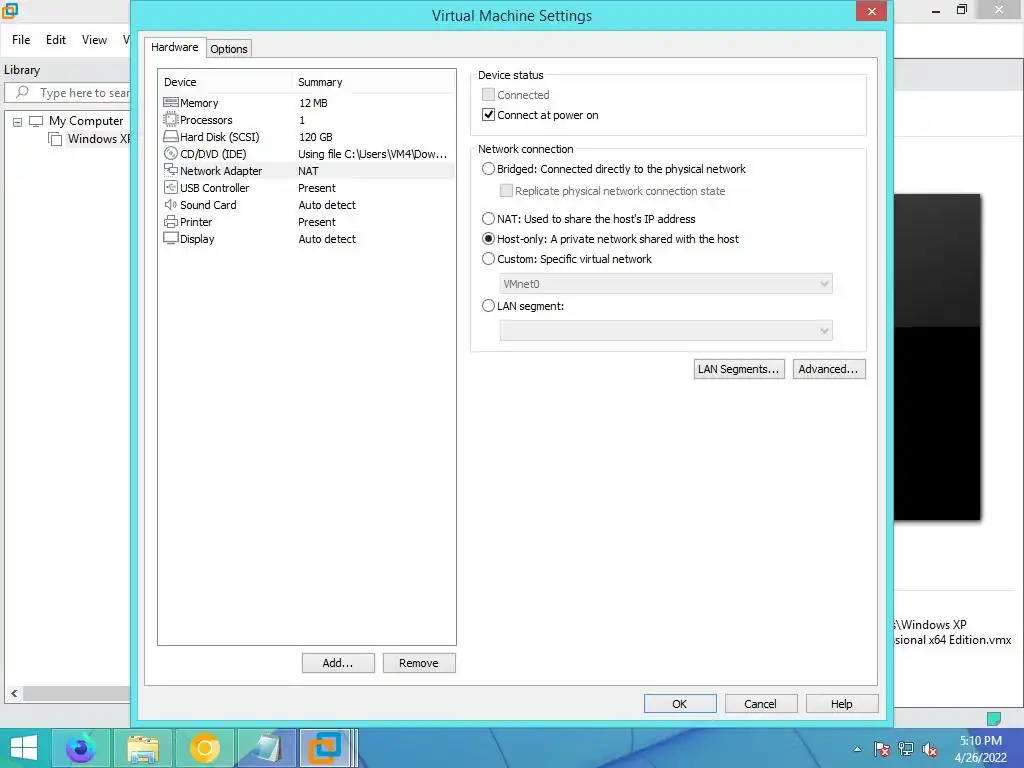Click the LAN Segments... button
This screenshot has width=1024, height=768.
739,369
